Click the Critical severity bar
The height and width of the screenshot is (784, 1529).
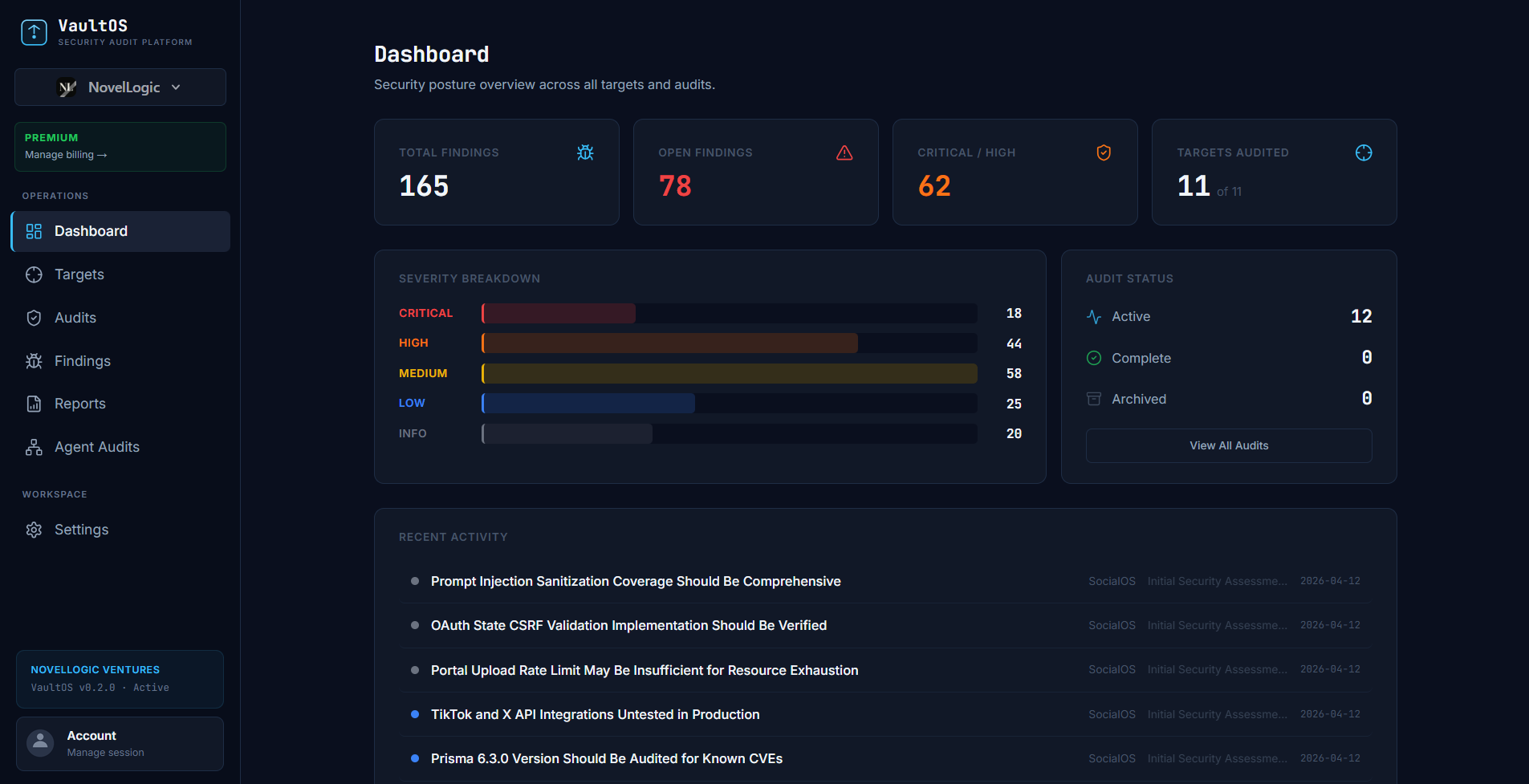coord(559,313)
